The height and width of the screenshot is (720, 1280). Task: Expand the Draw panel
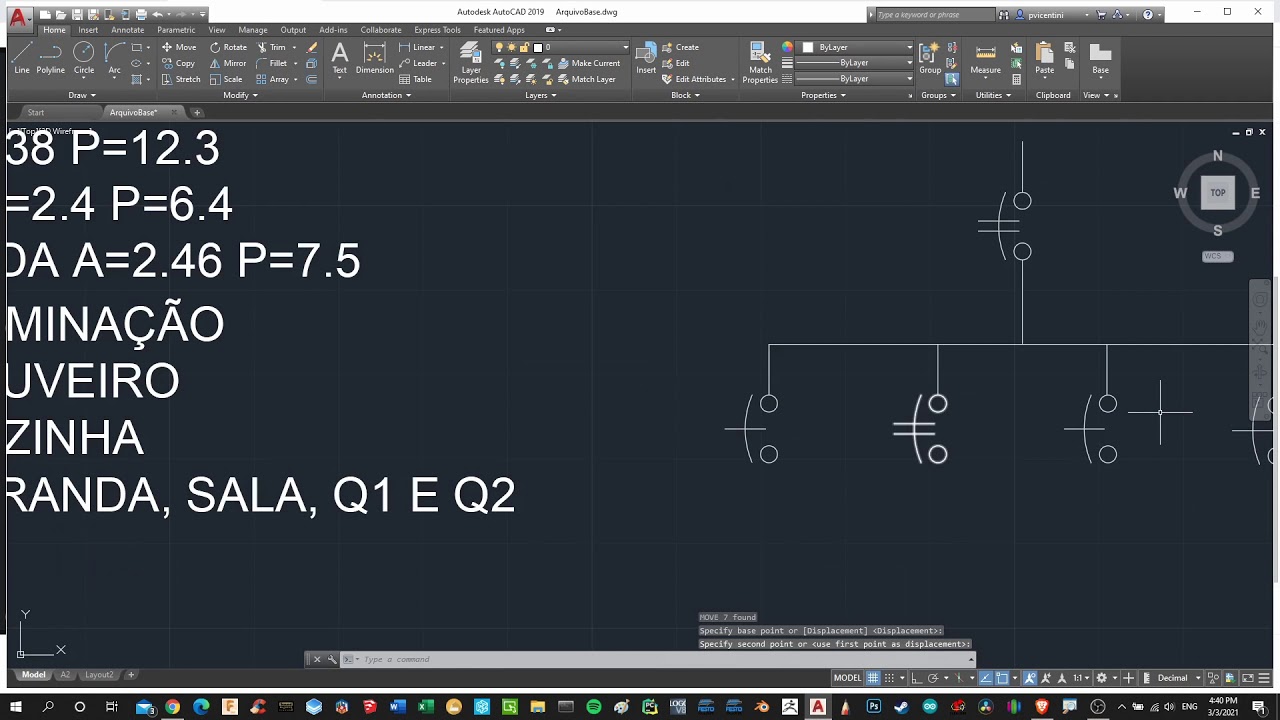80,95
